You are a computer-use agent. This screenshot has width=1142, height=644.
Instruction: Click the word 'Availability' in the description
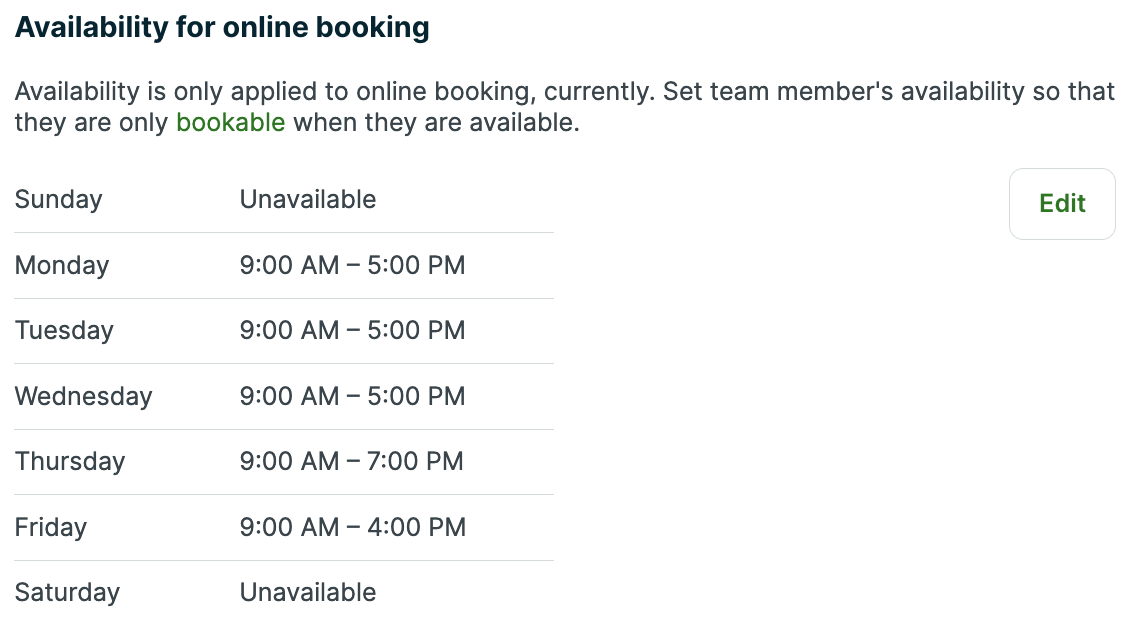coord(76,92)
